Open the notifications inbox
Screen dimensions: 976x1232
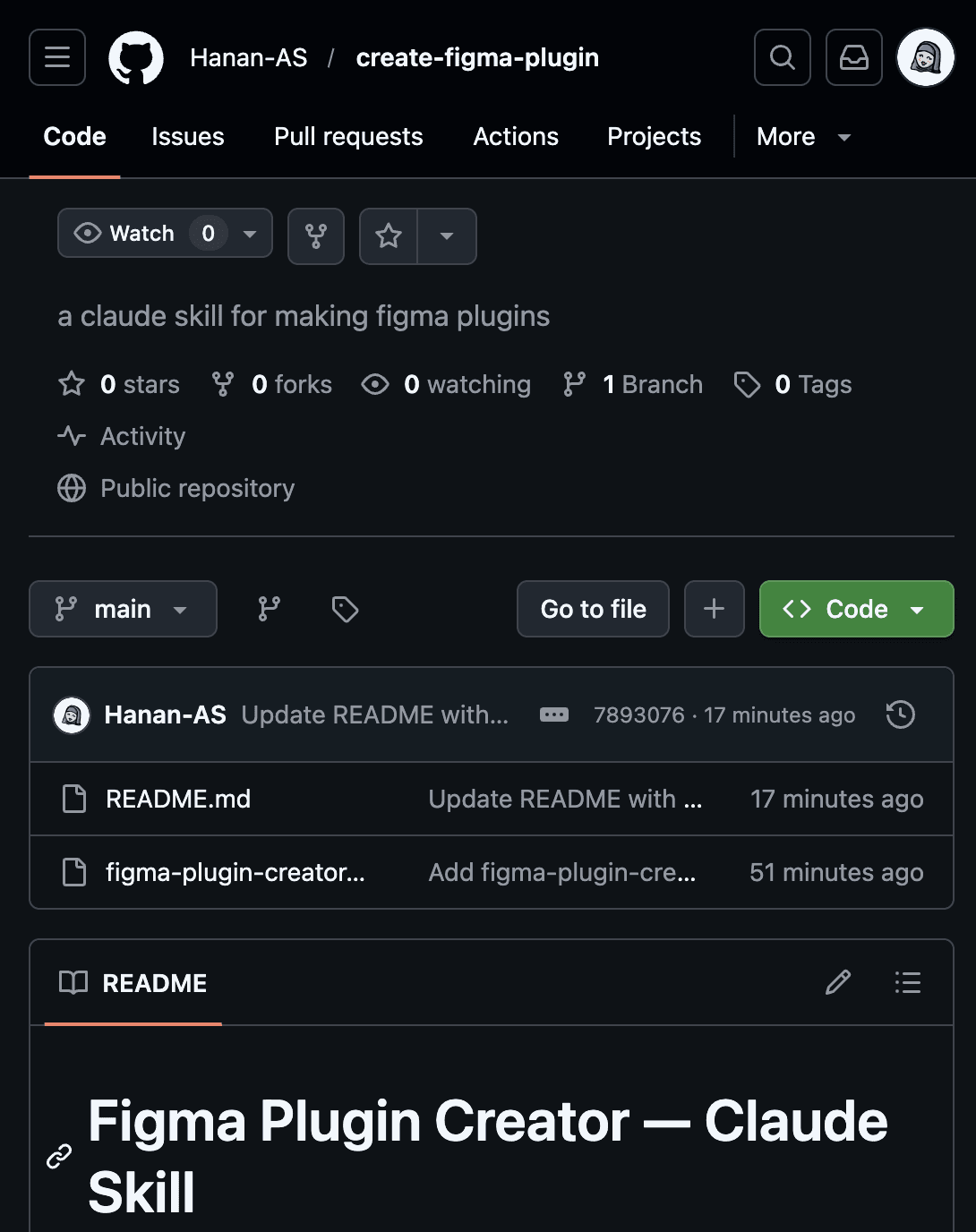point(854,57)
